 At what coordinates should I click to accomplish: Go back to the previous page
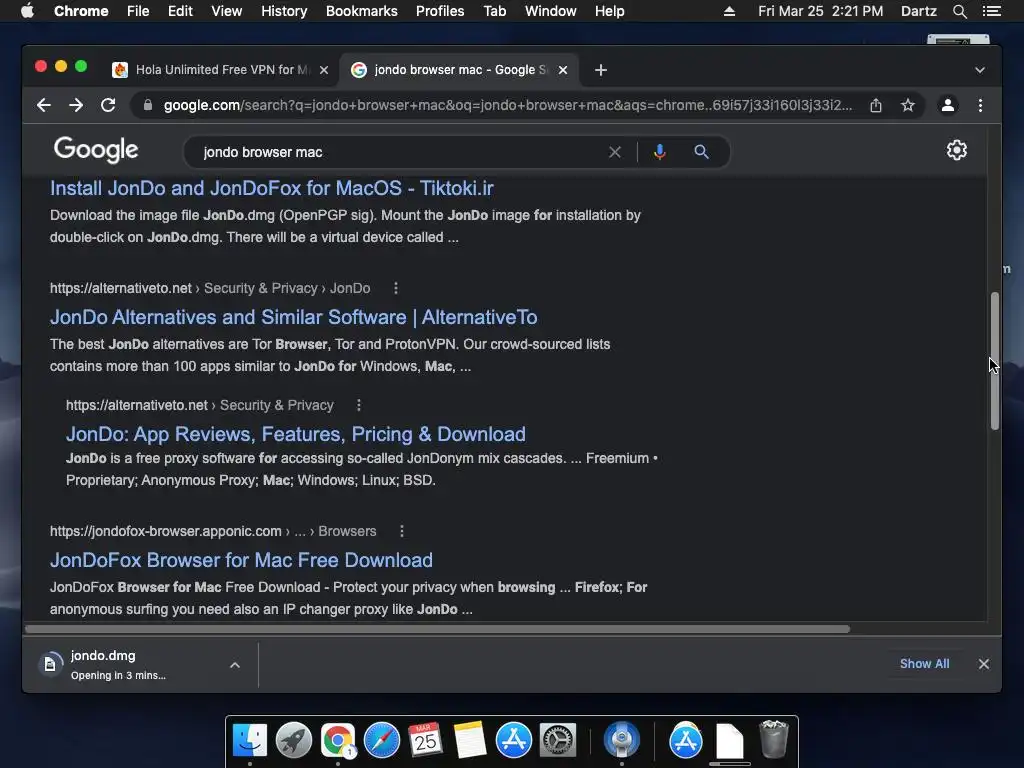click(44, 105)
